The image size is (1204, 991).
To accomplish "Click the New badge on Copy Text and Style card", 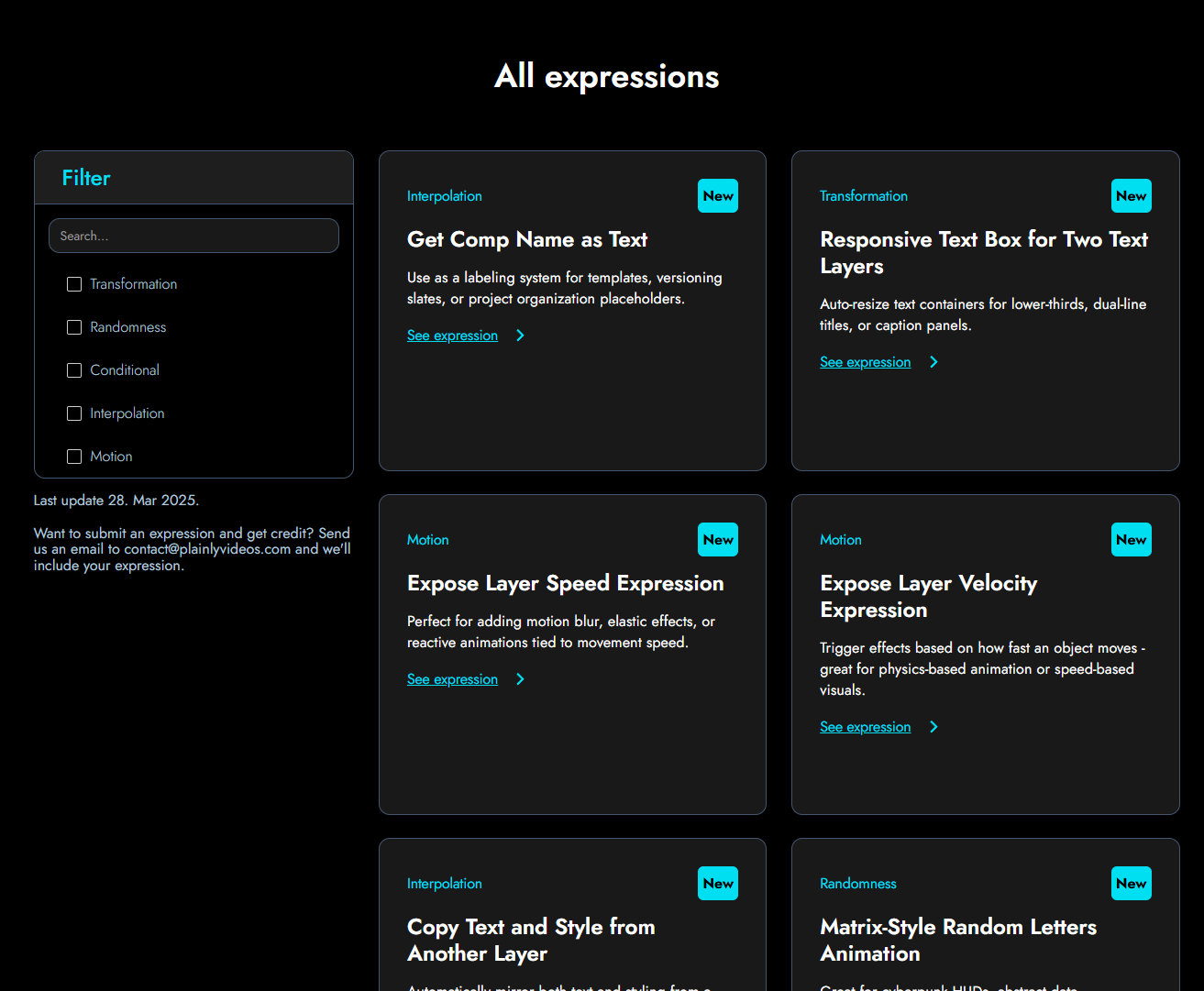I will click(x=718, y=883).
